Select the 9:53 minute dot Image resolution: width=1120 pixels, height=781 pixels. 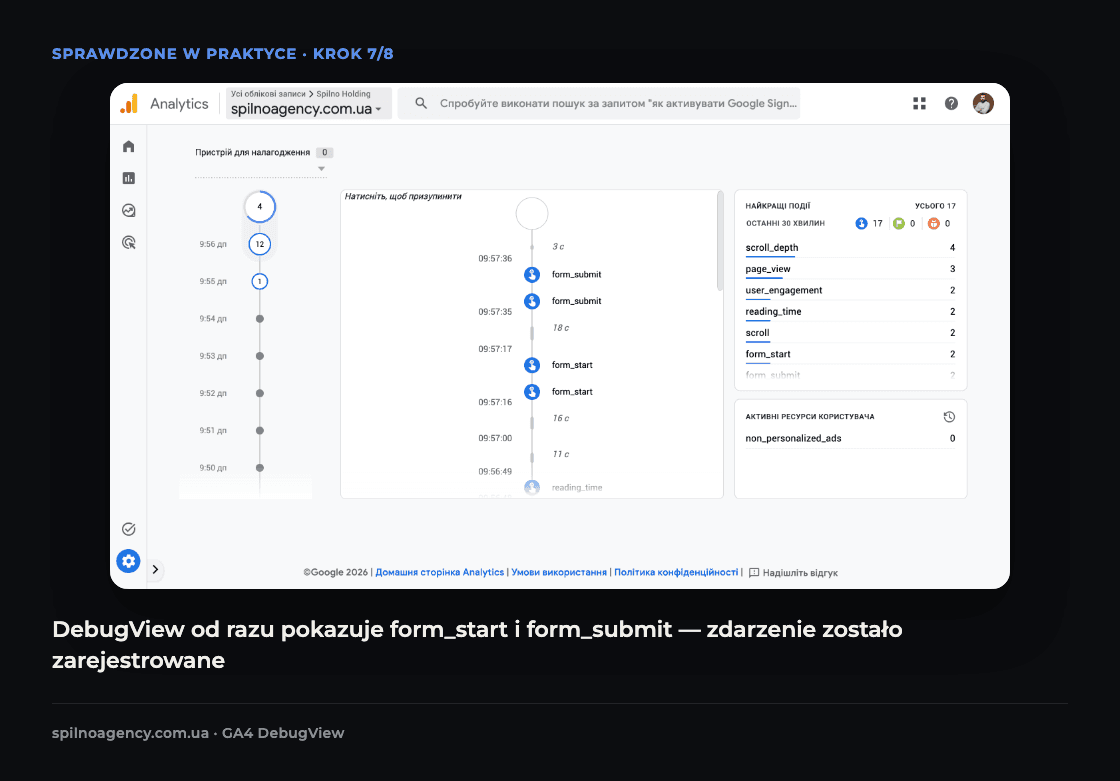coord(260,356)
